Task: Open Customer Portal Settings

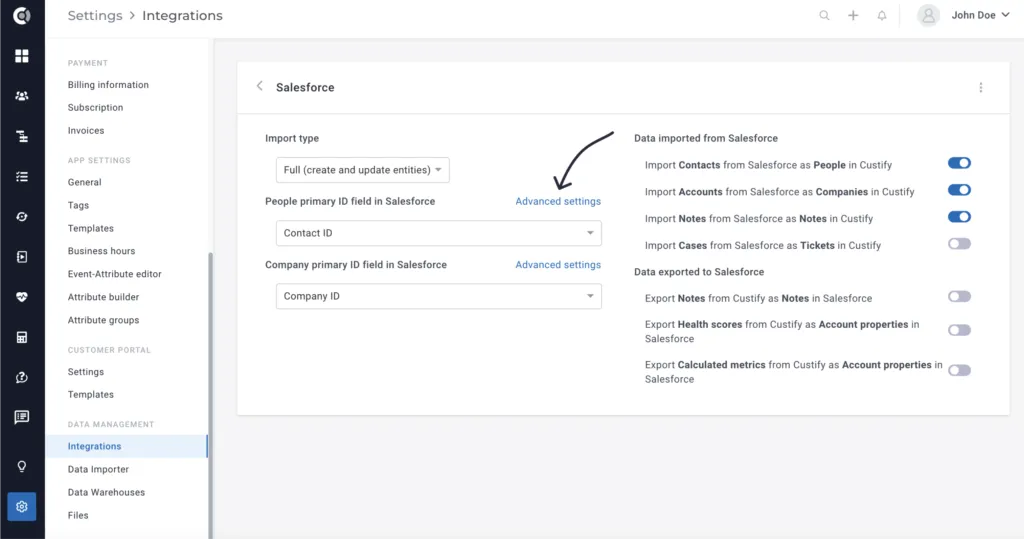Action: click(x=86, y=372)
